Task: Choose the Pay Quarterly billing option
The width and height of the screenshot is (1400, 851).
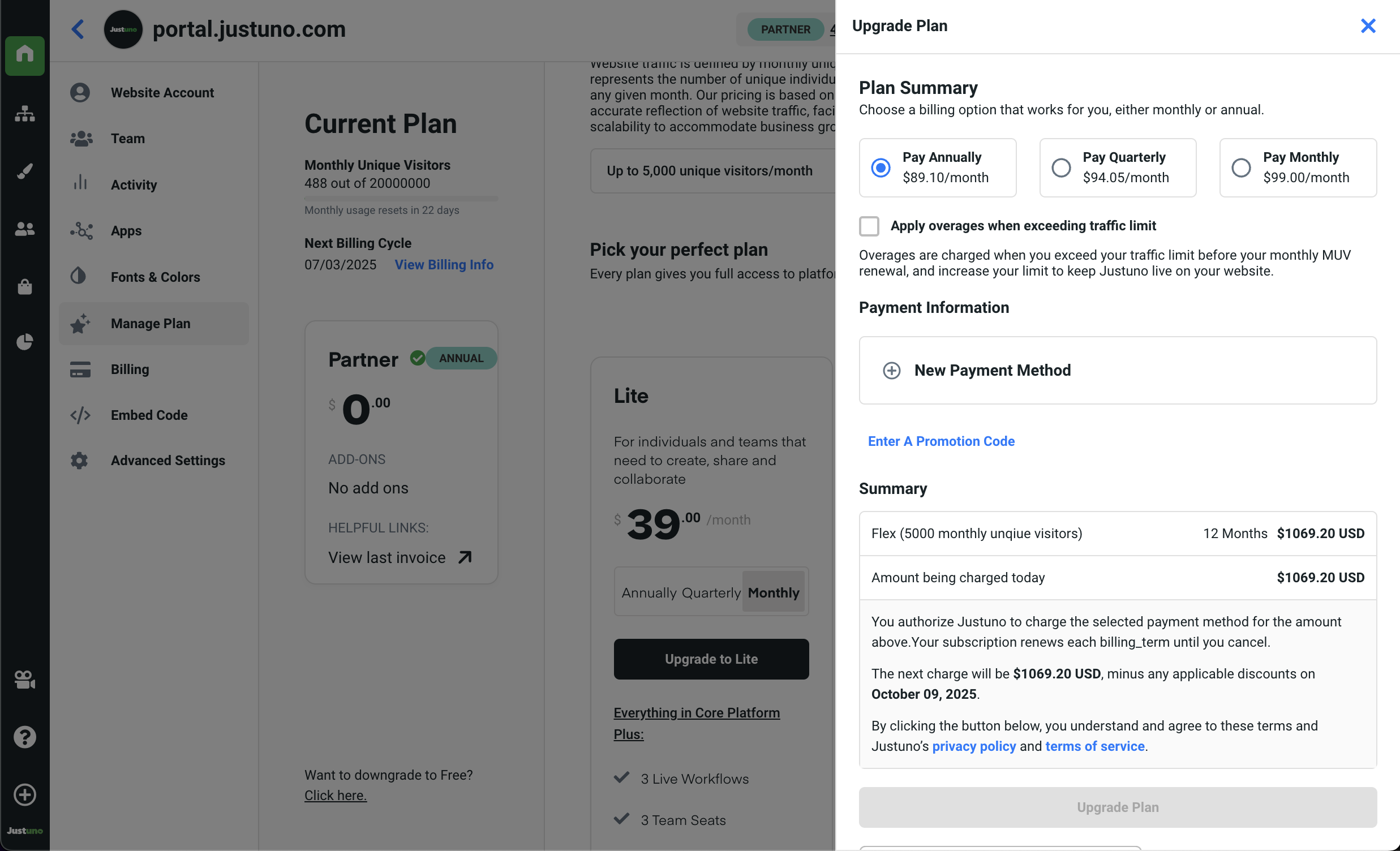Action: [x=1061, y=168]
